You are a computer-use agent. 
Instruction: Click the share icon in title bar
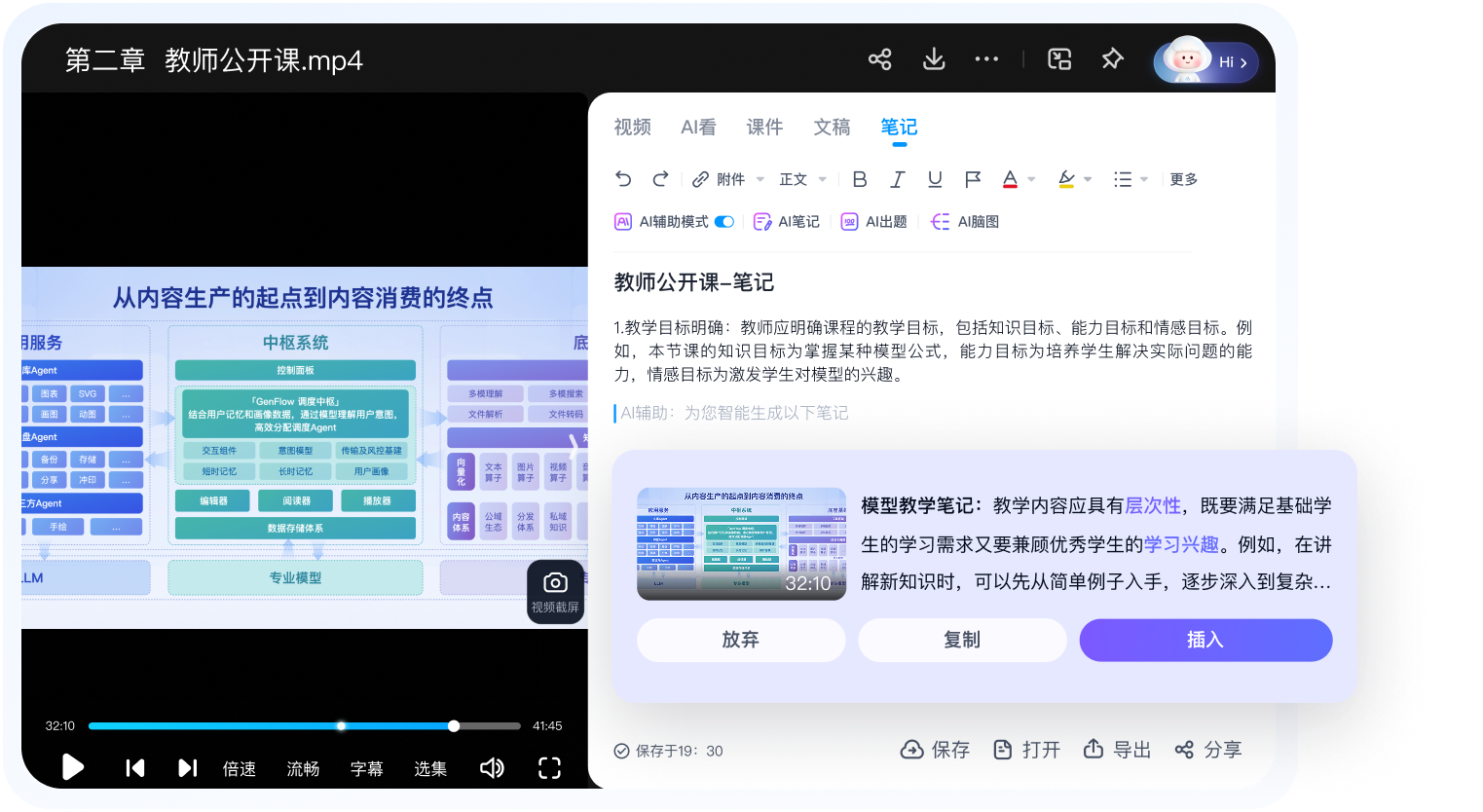(x=879, y=59)
